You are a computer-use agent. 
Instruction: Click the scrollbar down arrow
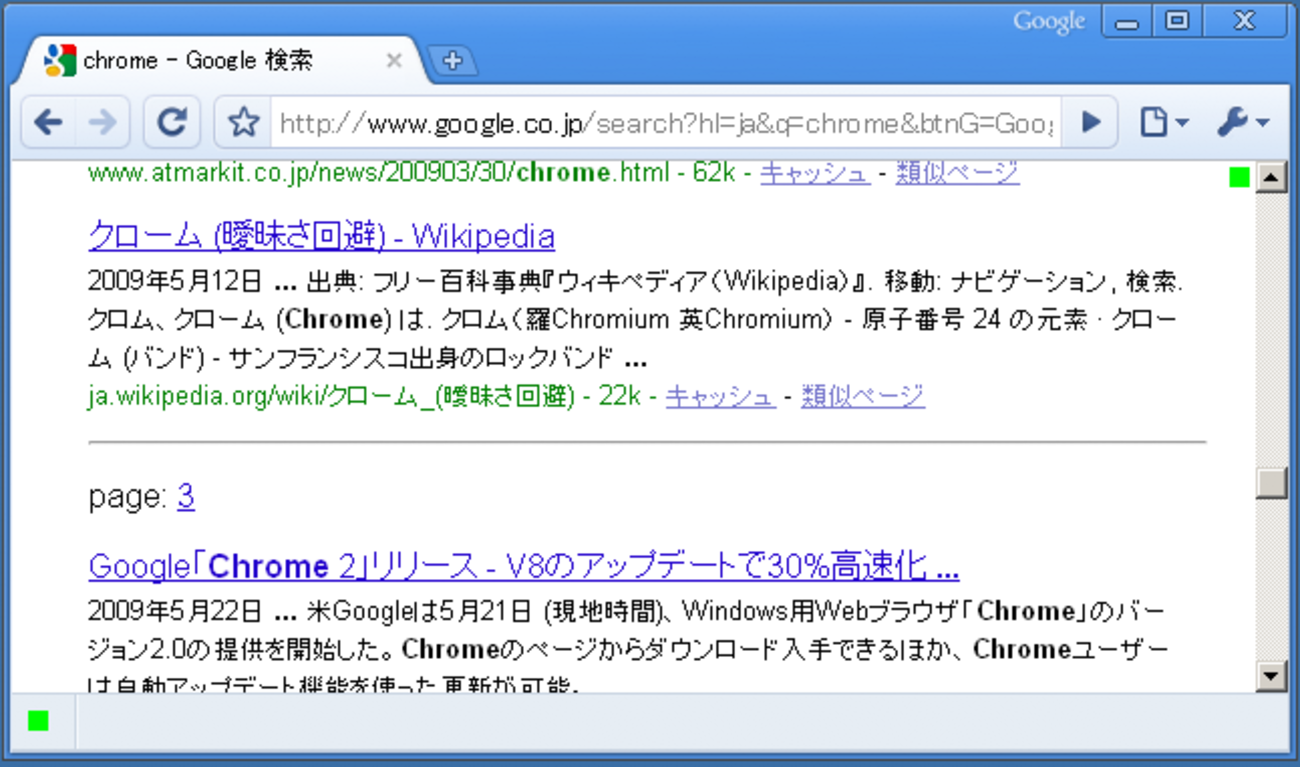point(1271,676)
